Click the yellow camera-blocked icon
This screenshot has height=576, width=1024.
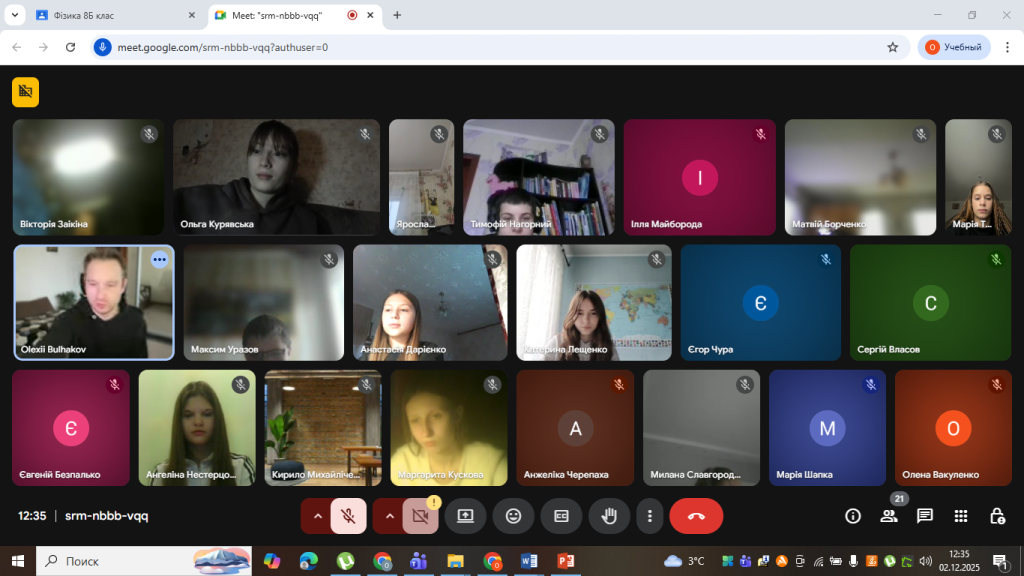click(25, 91)
